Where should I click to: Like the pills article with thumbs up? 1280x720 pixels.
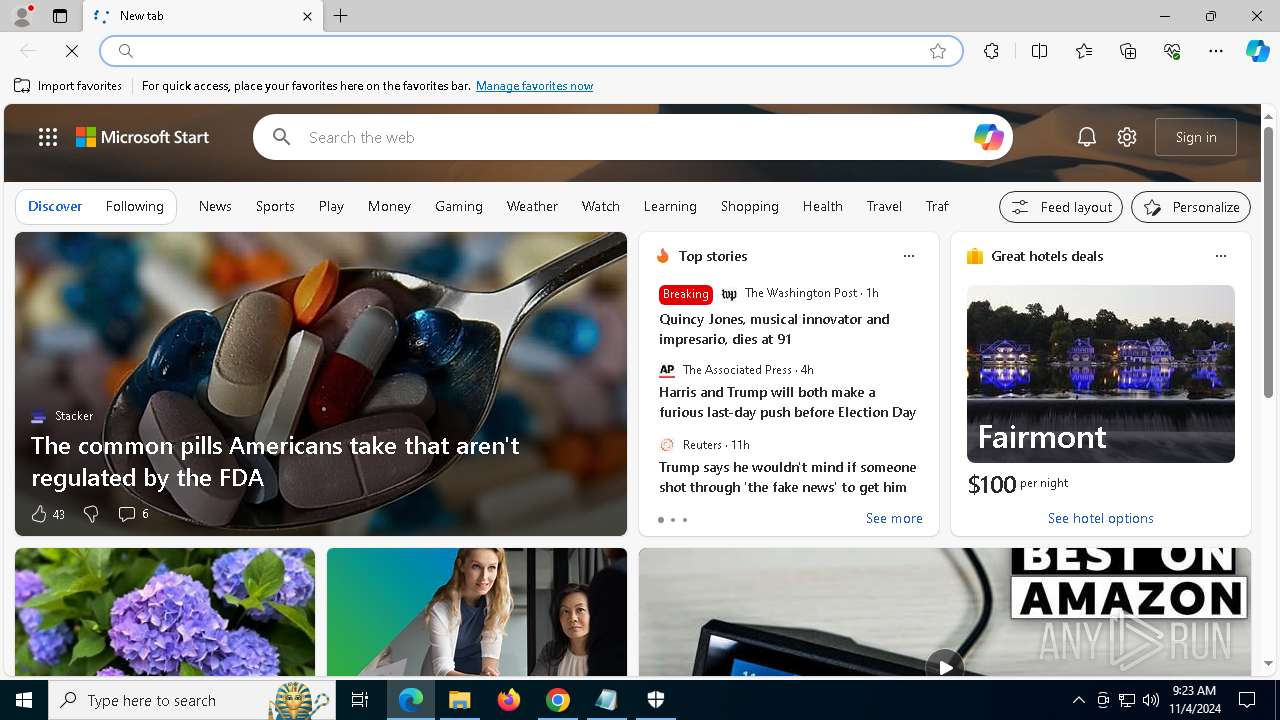(x=39, y=514)
